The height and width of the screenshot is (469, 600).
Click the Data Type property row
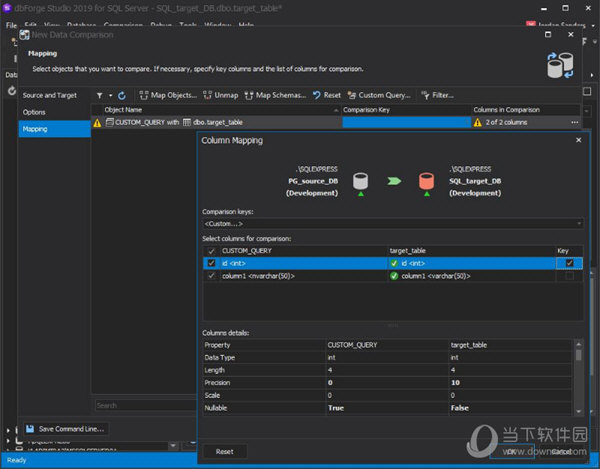click(x=387, y=358)
